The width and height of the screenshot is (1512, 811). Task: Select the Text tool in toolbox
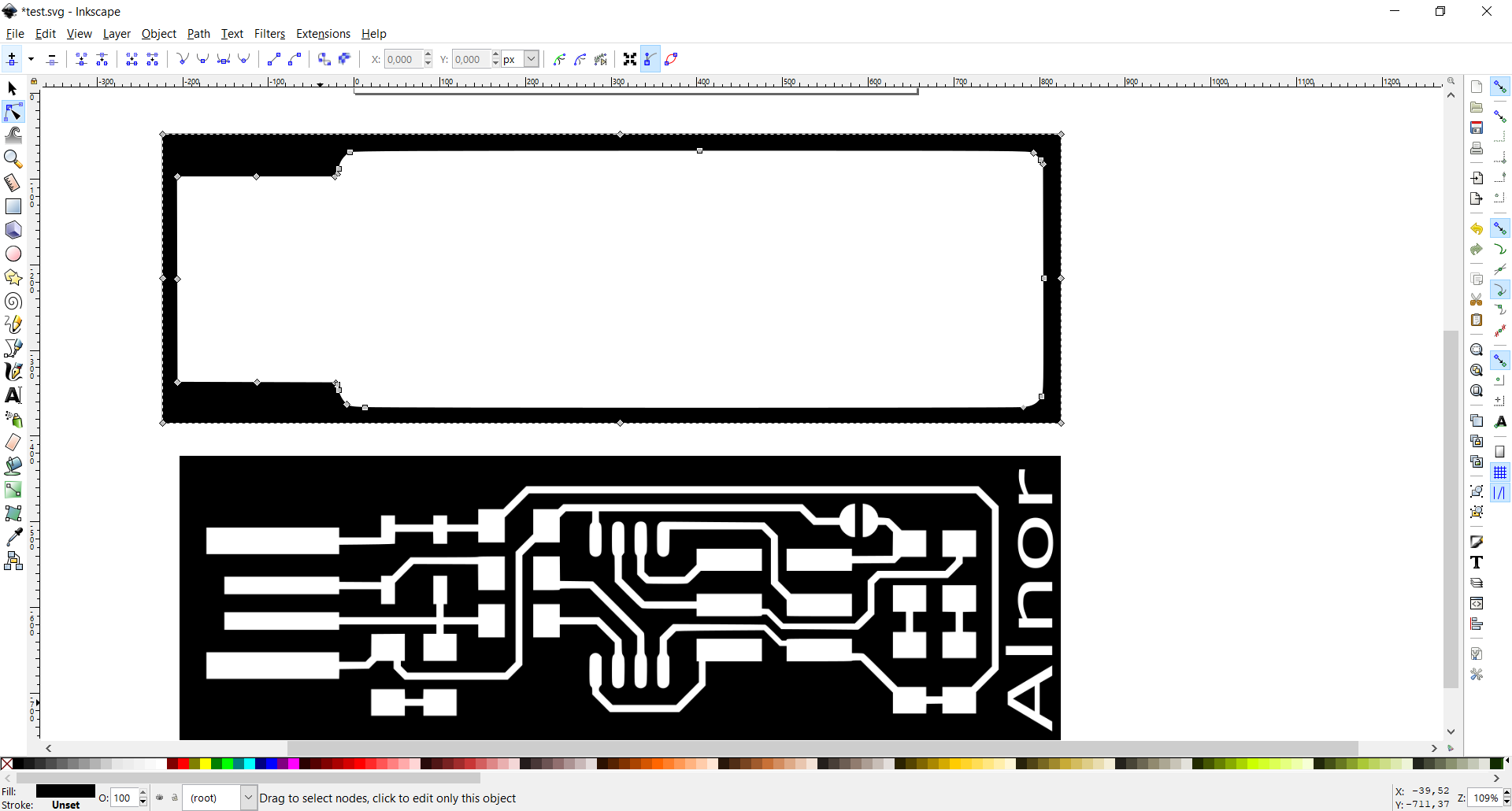[x=13, y=395]
